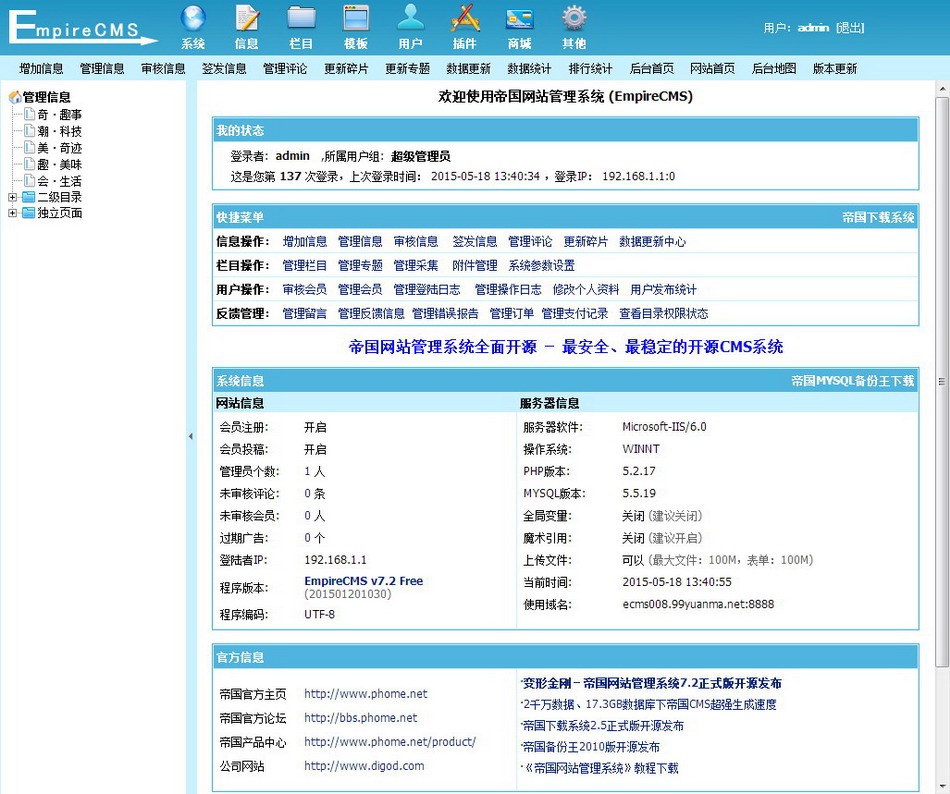Open 数据更新中心 in the quick menu
This screenshot has height=794, width=950.
(653, 242)
